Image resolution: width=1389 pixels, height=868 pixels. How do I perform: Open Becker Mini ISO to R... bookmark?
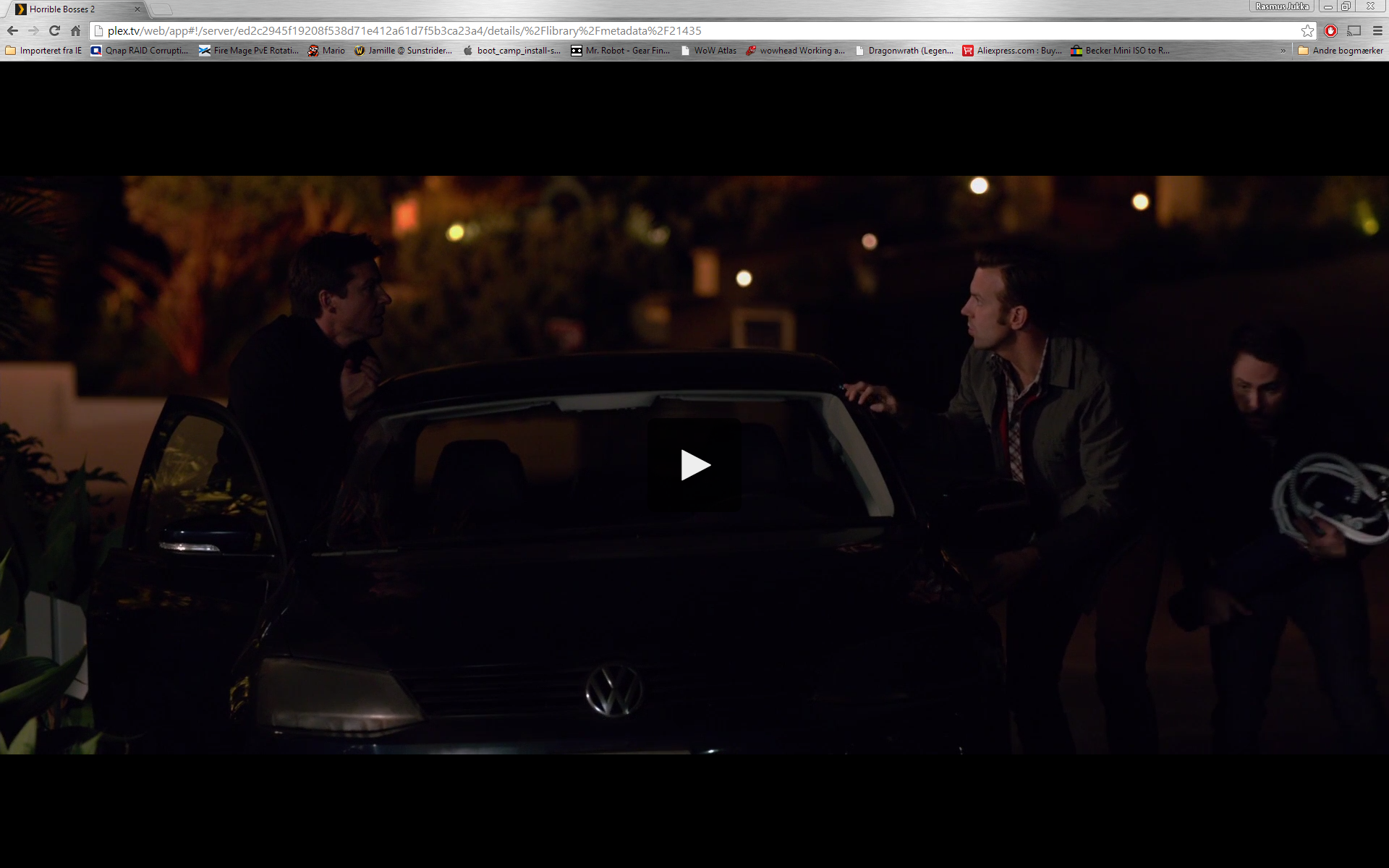[1120, 51]
